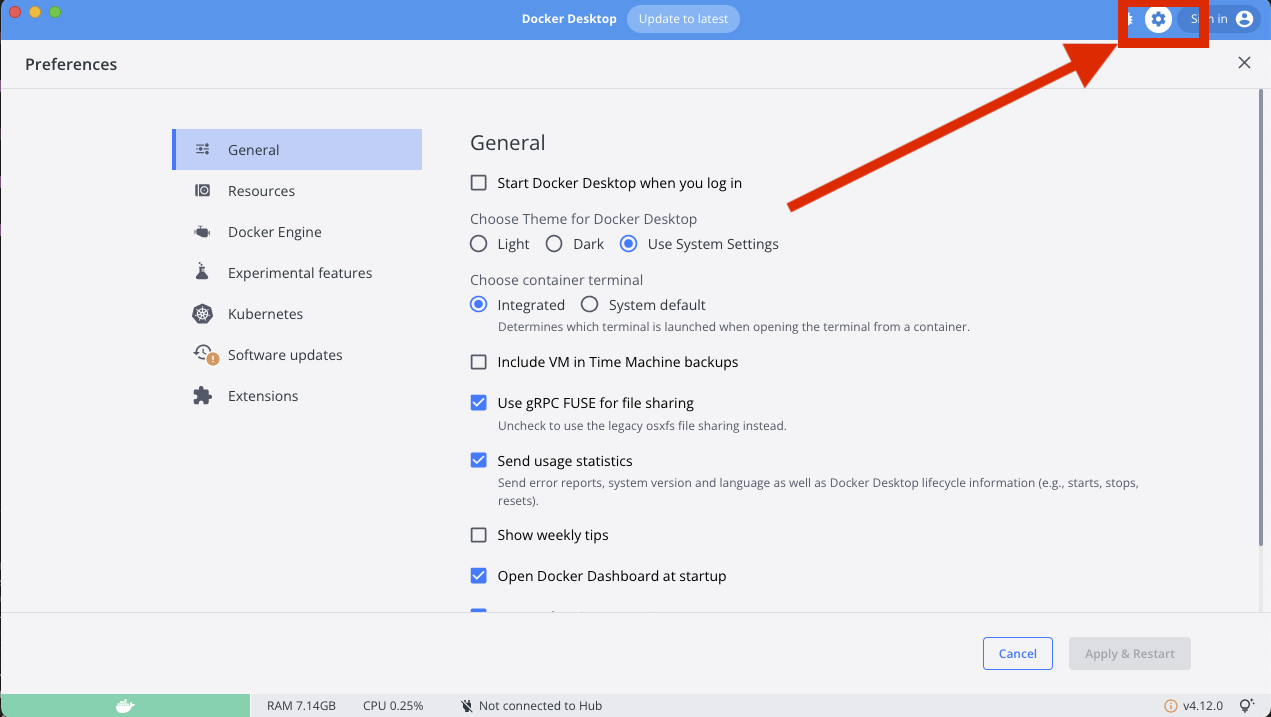Uncheck Open Docker Dashboard at startup
1271x717 pixels.
click(479, 576)
